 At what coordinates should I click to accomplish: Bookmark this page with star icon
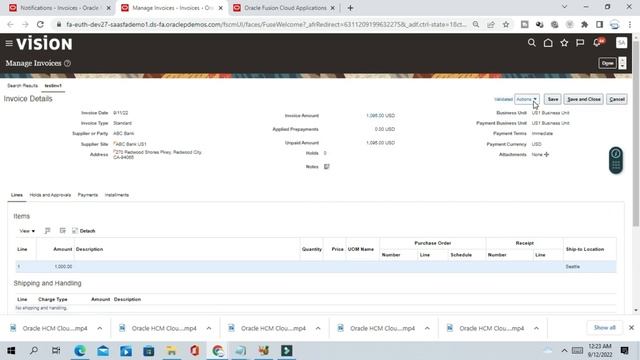(x=506, y=24)
